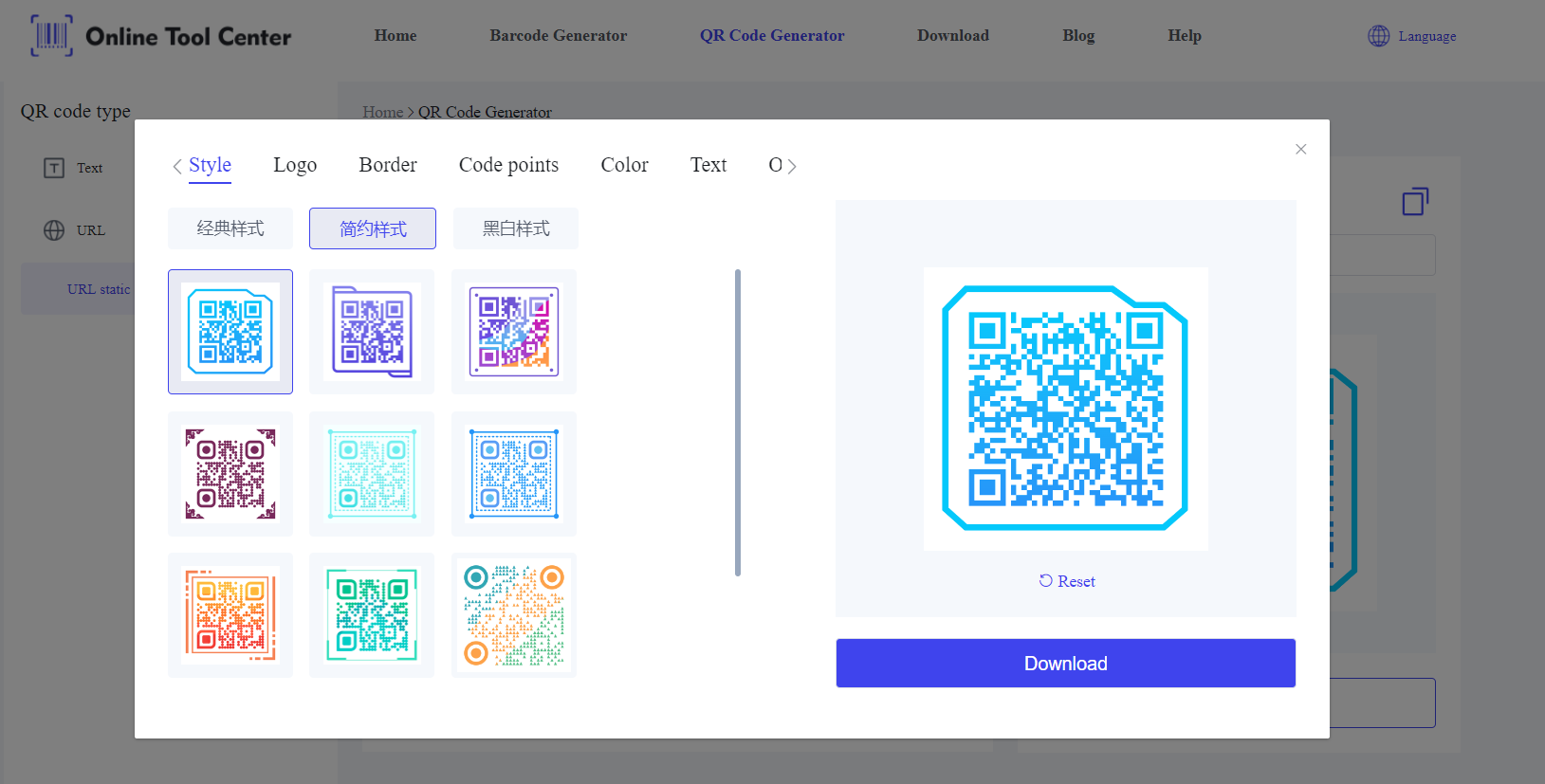Choose the light teal dotted QR style thumbnail

(x=372, y=474)
